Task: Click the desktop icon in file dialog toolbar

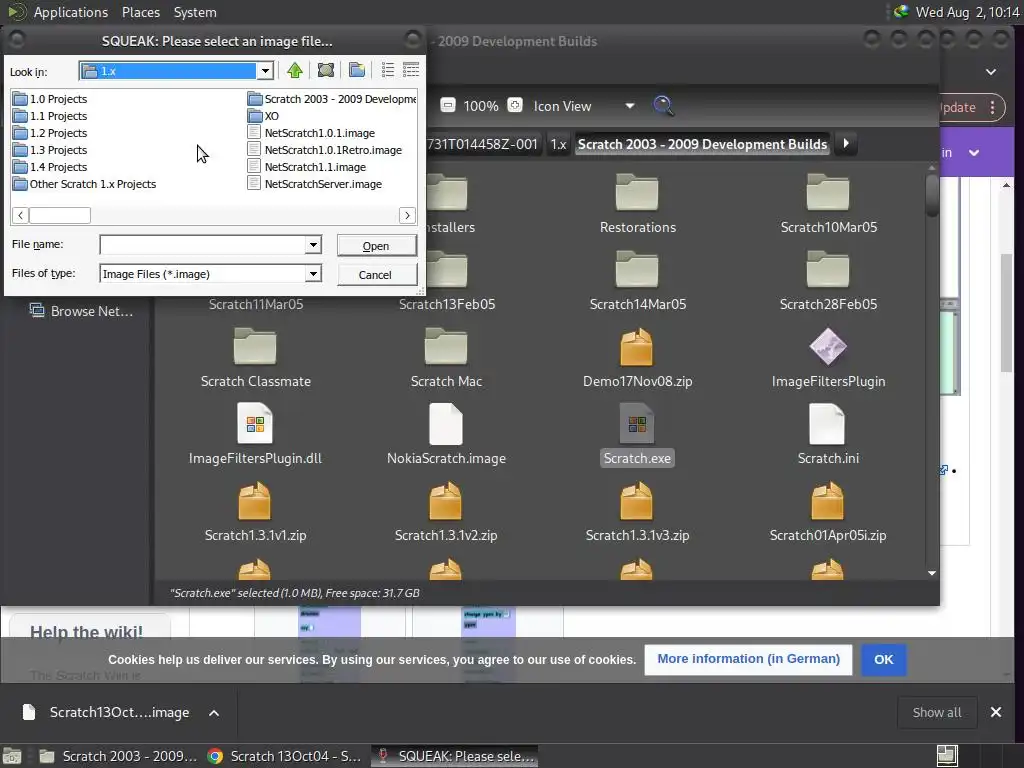Action: 326,71
